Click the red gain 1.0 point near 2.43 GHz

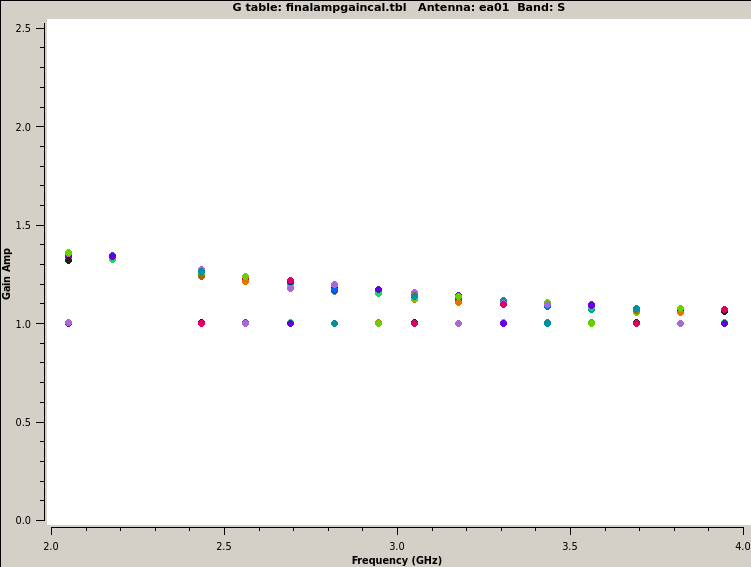coord(201,323)
